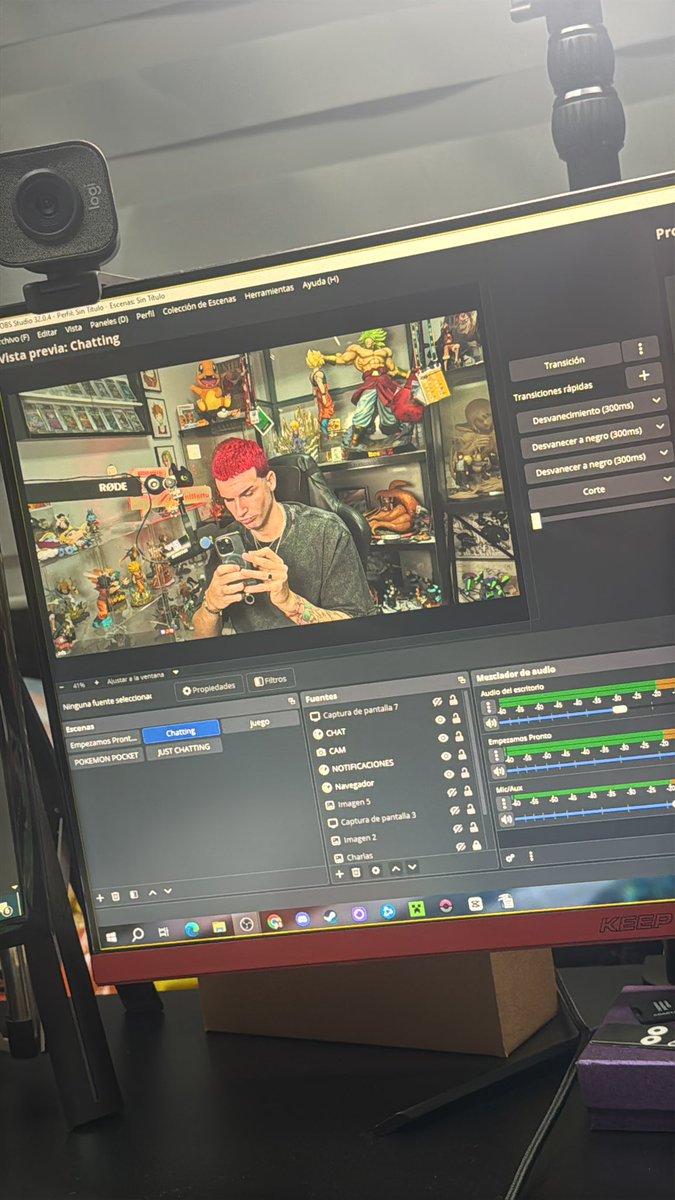Open scene filters icon in Escenas toolbar
Image resolution: width=675 pixels, height=1200 pixels.
tap(133, 894)
